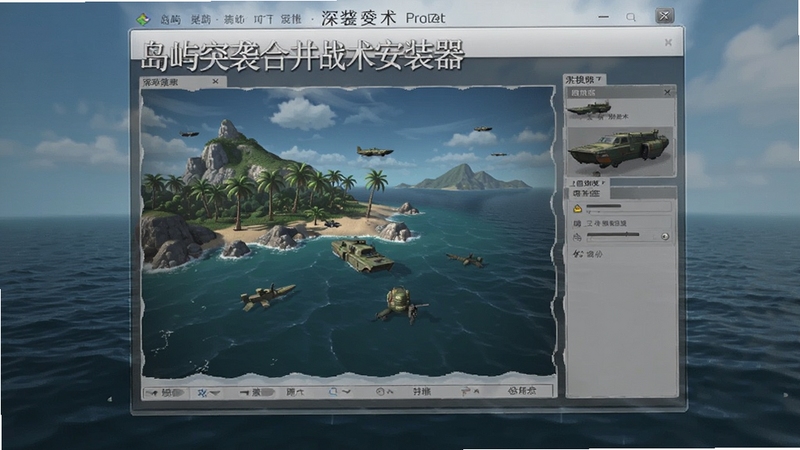Open the second title bar menu item
The image size is (800, 450).
(x=201, y=19)
